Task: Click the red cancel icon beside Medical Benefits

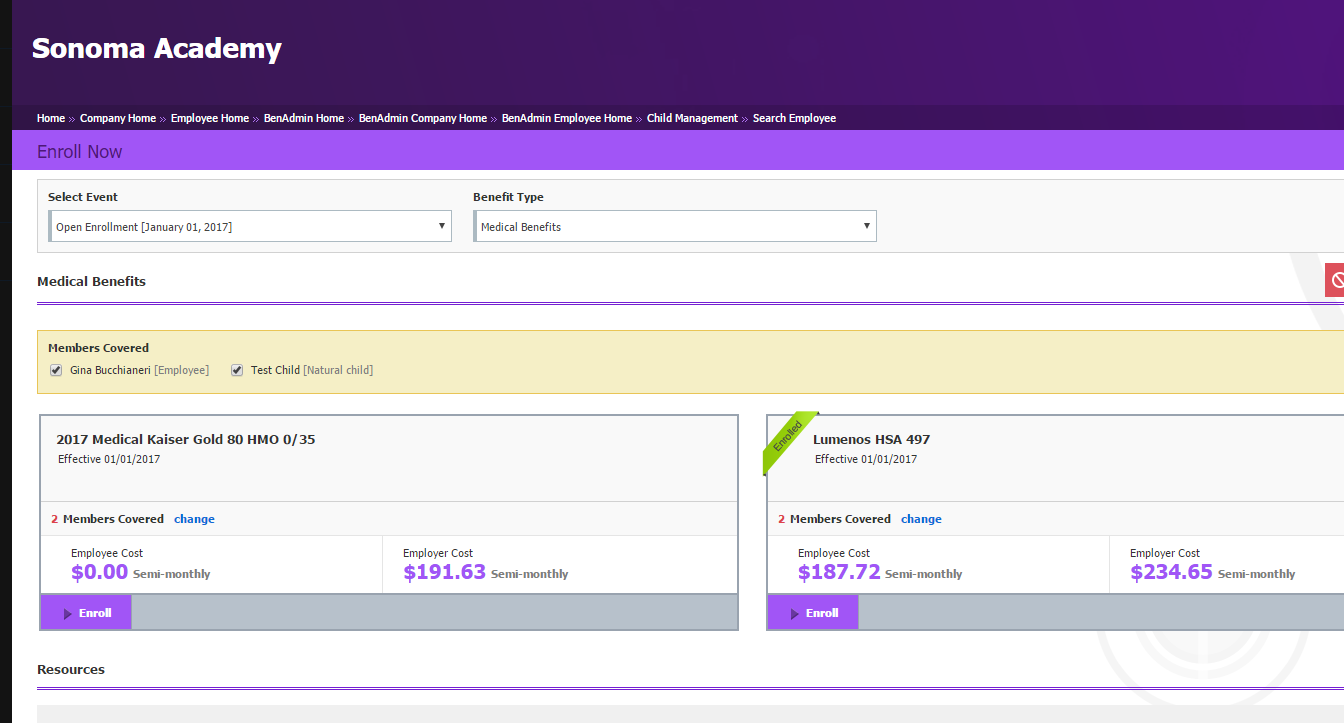Action: 1334,281
